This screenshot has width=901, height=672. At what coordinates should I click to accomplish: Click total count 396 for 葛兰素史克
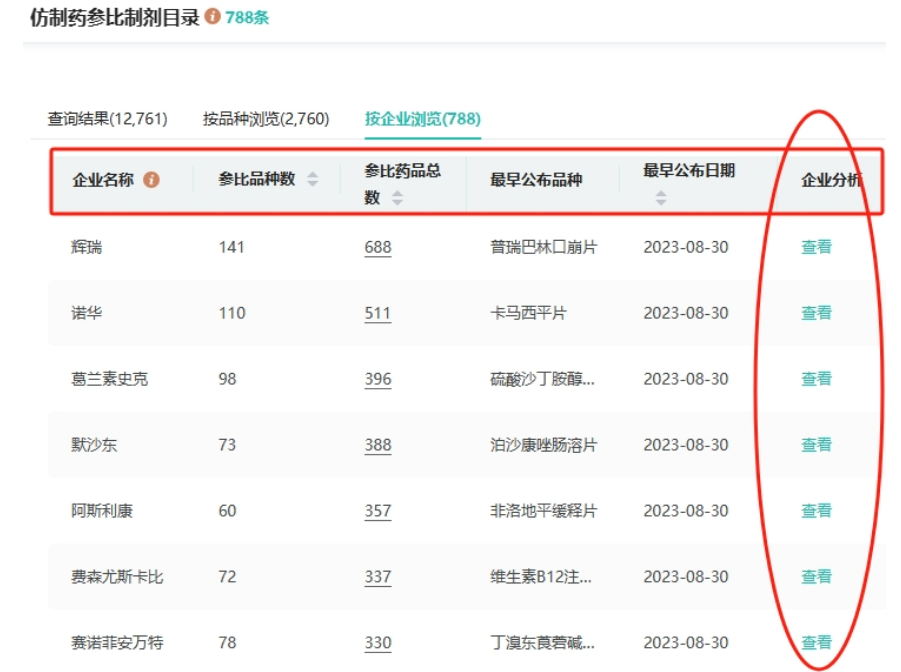pyautogui.click(x=378, y=379)
